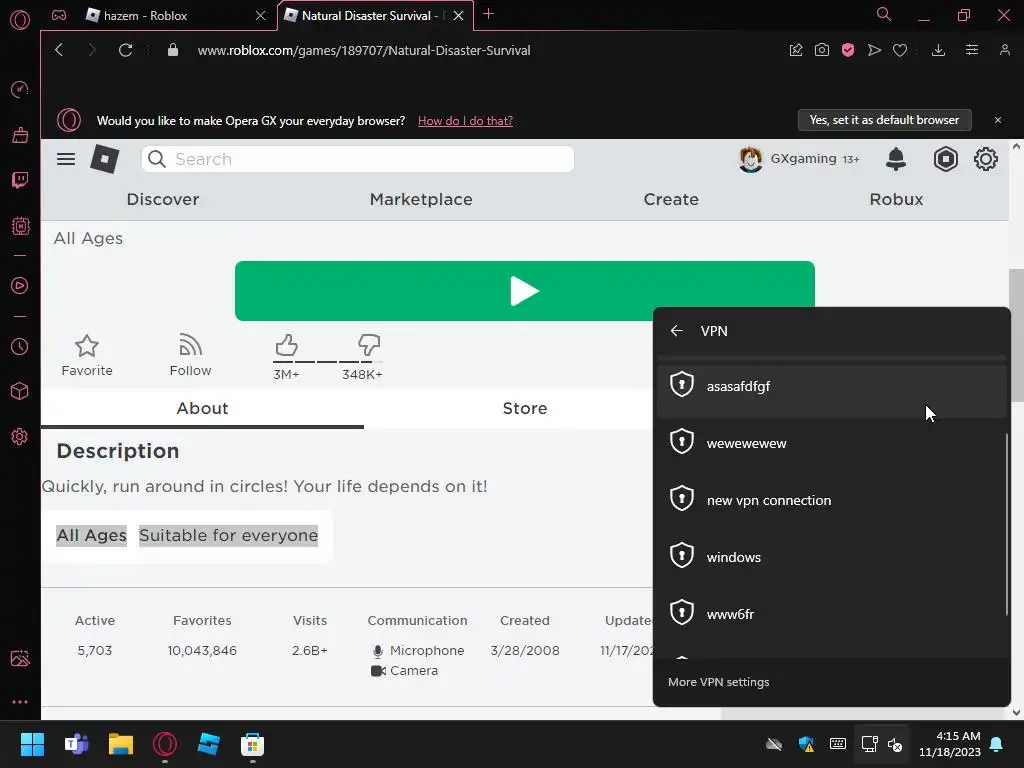Image resolution: width=1024 pixels, height=768 pixels.
Task: Click the paper-plane send icon in address bar
Action: (874, 50)
